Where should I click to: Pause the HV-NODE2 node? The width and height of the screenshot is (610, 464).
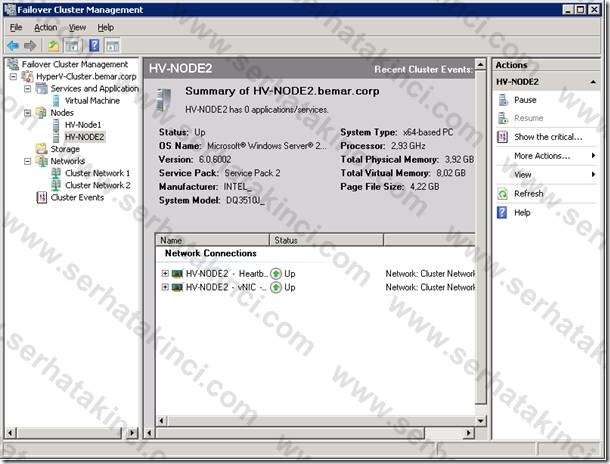click(x=525, y=100)
